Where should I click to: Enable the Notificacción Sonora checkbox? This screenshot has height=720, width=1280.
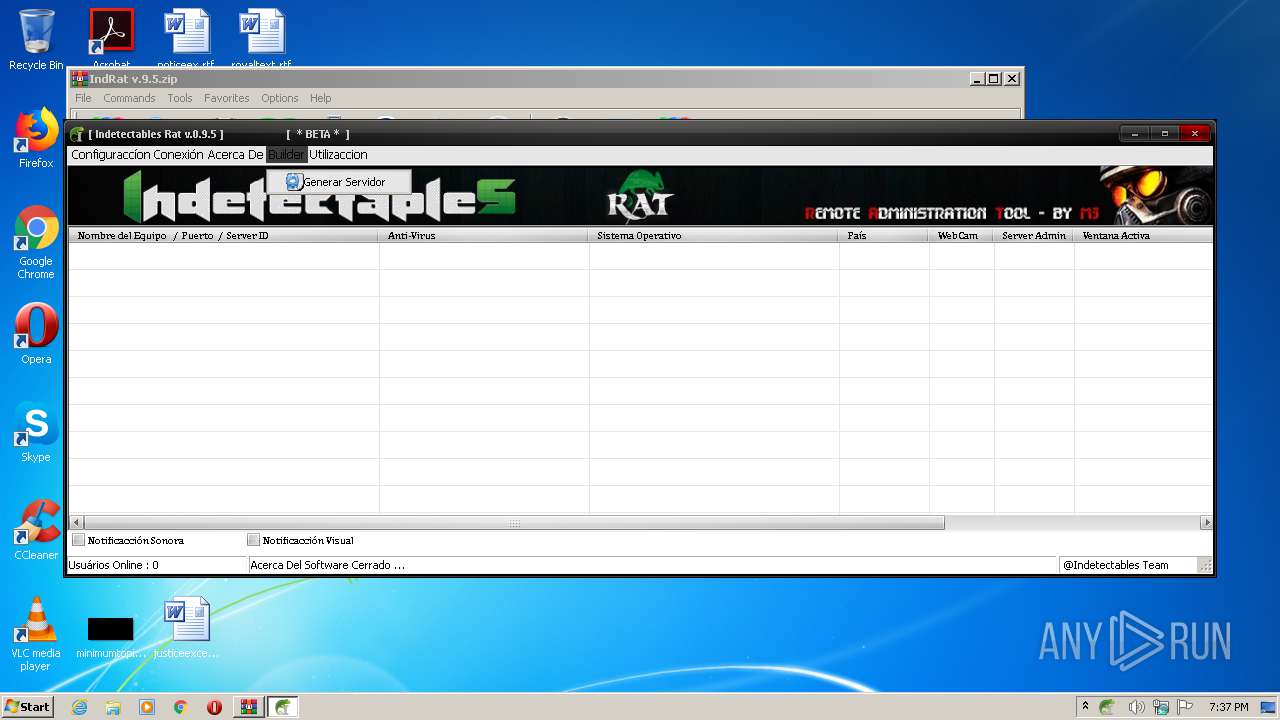tap(79, 540)
